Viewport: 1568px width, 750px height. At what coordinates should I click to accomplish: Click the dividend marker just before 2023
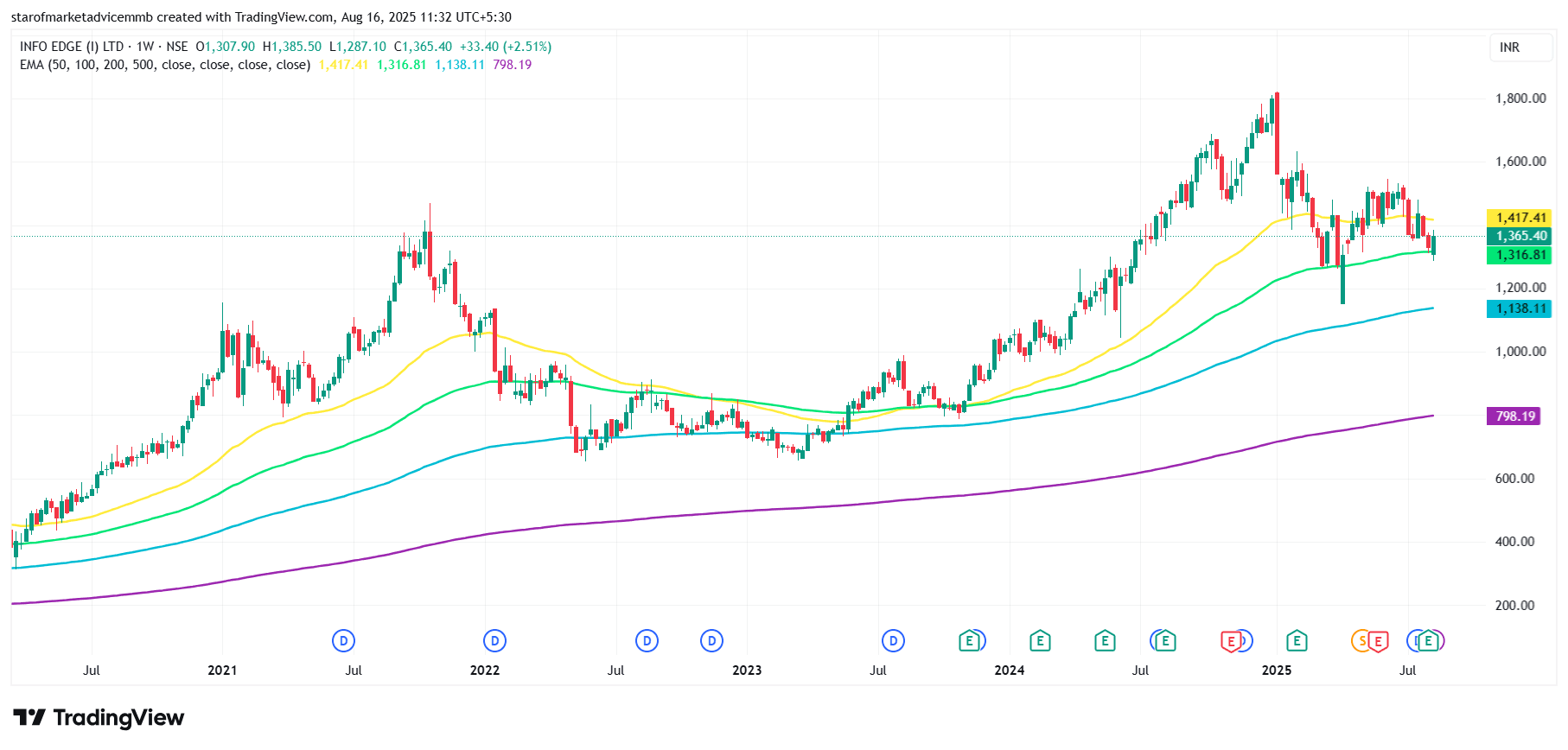point(711,641)
